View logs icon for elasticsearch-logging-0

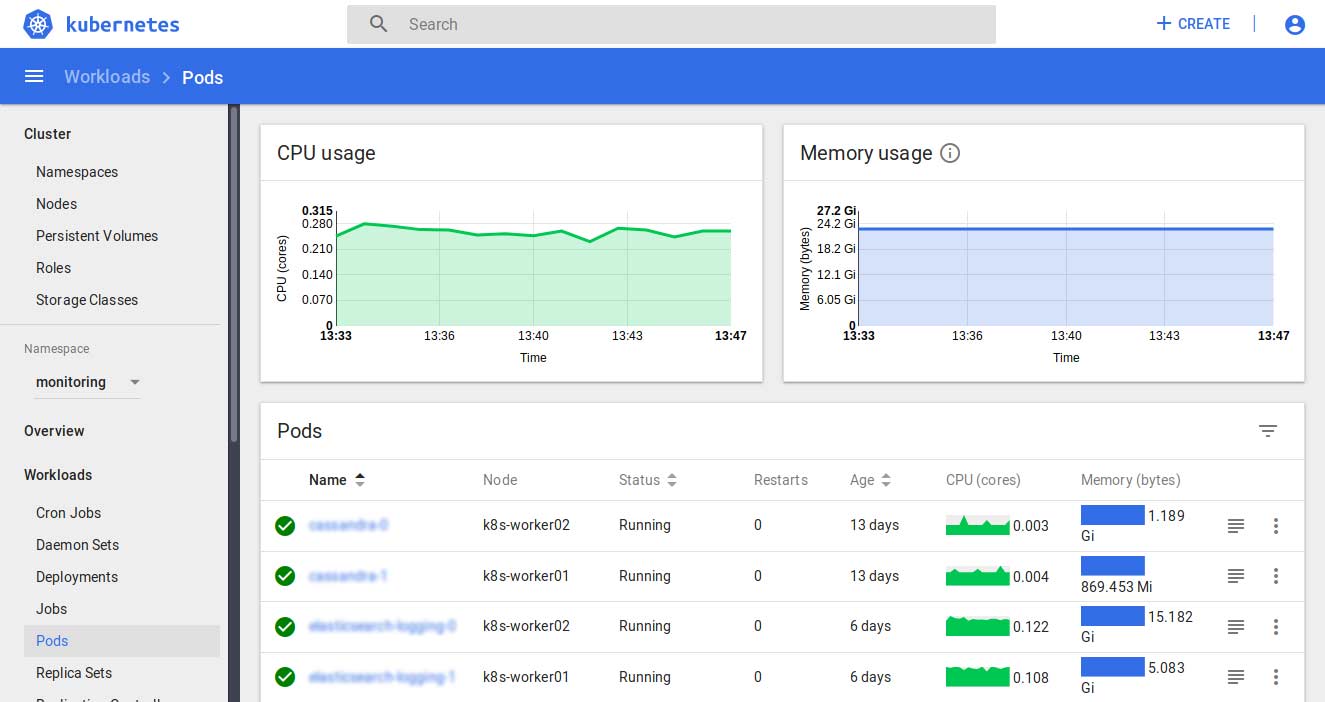point(1236,627)
